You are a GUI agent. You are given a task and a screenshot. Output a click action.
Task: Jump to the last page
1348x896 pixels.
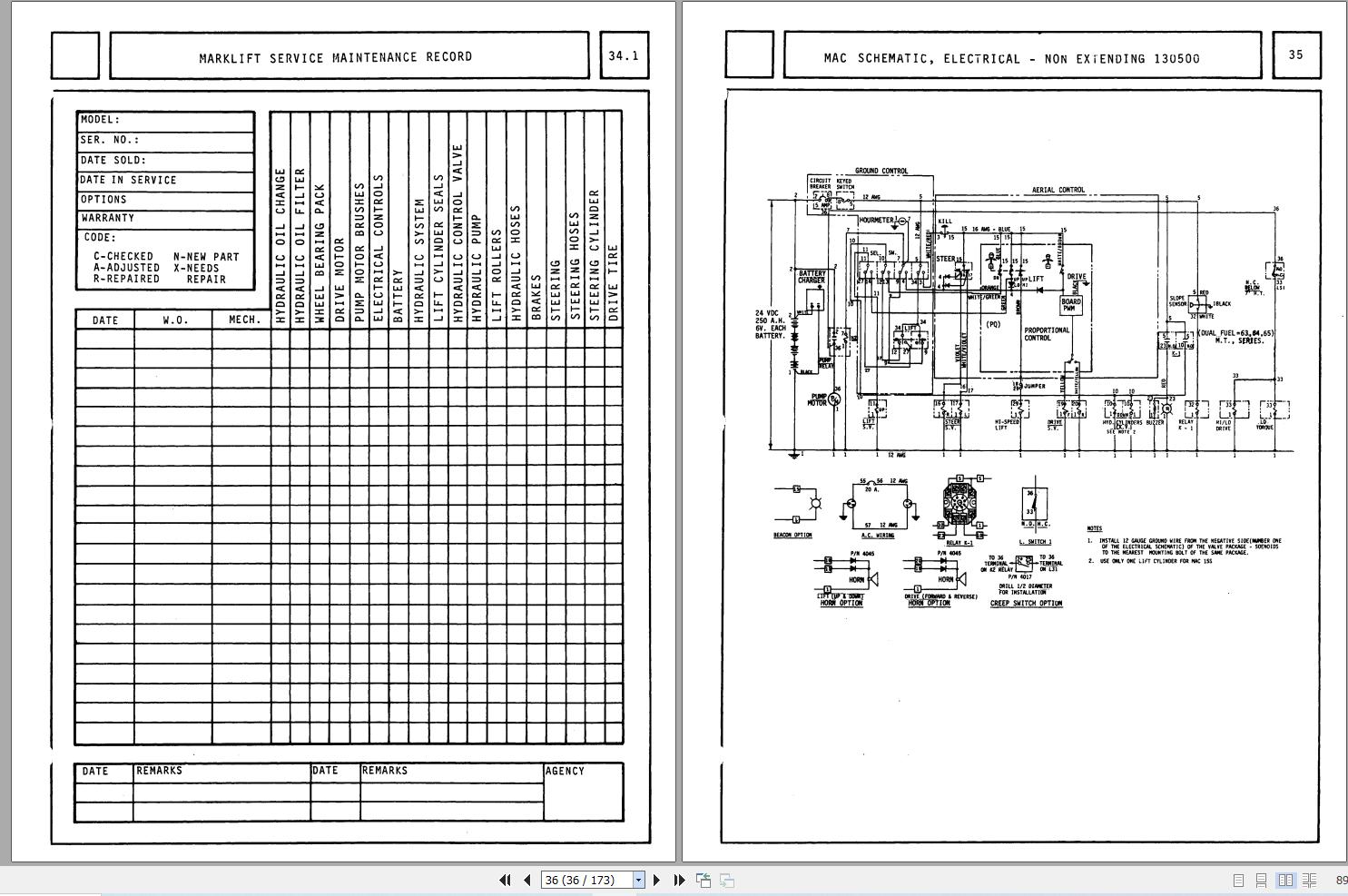pos(679,880)
